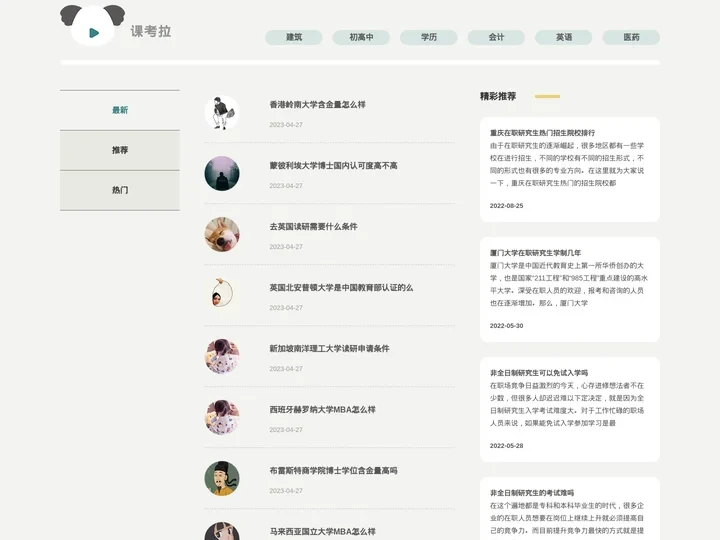Click dog thumbnail beside 去英国读研需要什么条件
This screenshot has width=720, height=540.
click(222, 235)
